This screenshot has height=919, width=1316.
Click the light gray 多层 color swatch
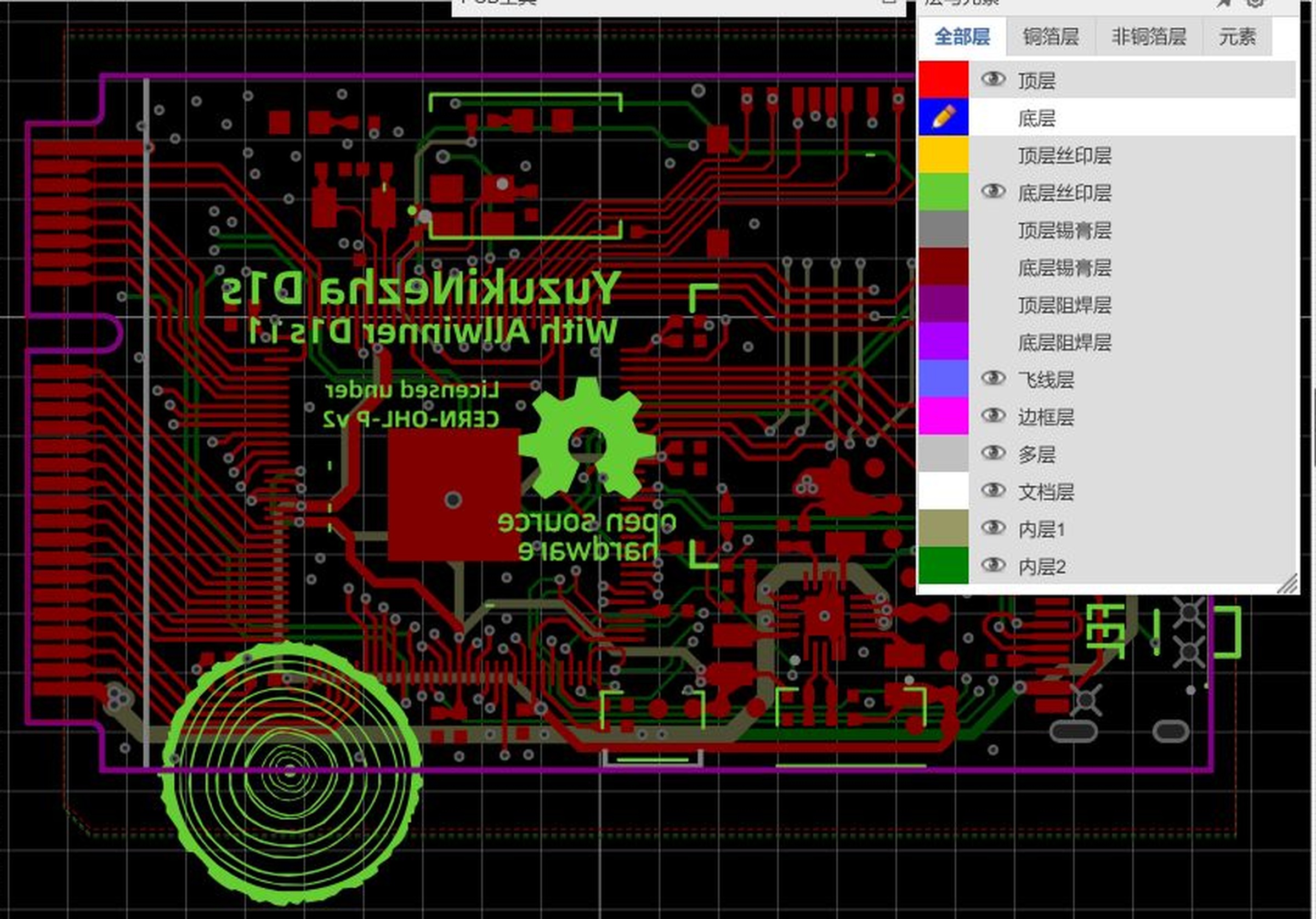pyautogui.click(x=944, y=453)
